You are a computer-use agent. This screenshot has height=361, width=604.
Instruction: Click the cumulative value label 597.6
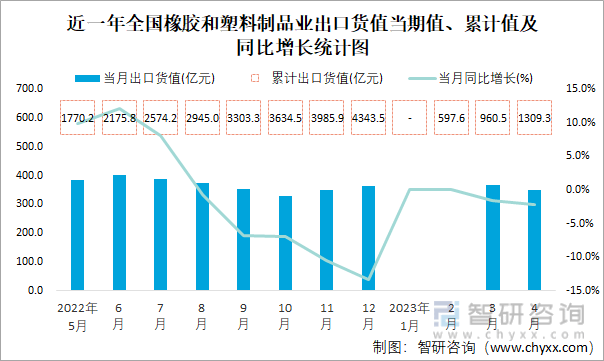pyautogui.click(x=451, y=118)
